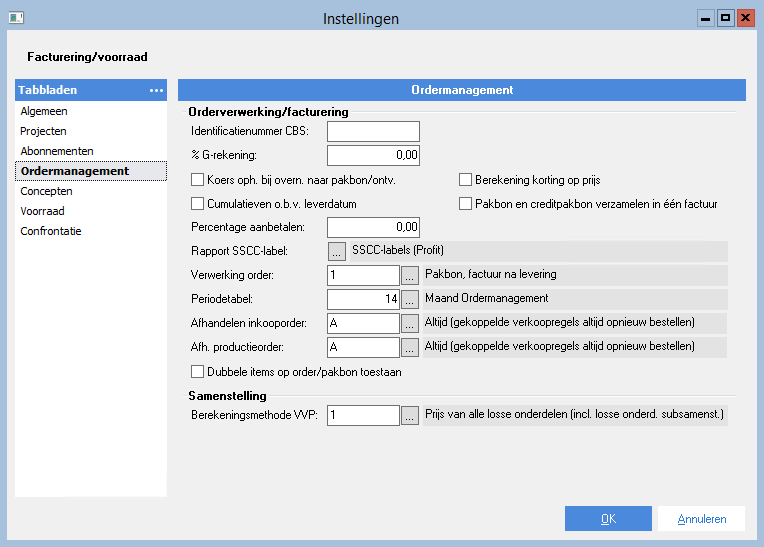The image size is (764, 547).
Task: Click the % G-rekening value field
Action: (x=373, y=155)
